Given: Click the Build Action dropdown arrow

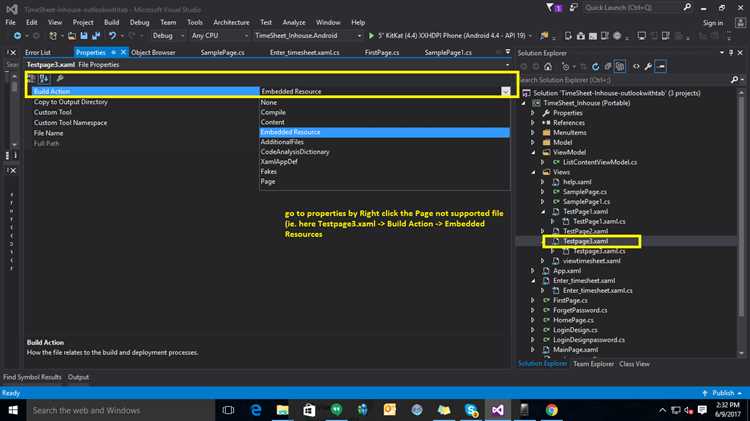Looking at the screenshot, I should (506, 91).
